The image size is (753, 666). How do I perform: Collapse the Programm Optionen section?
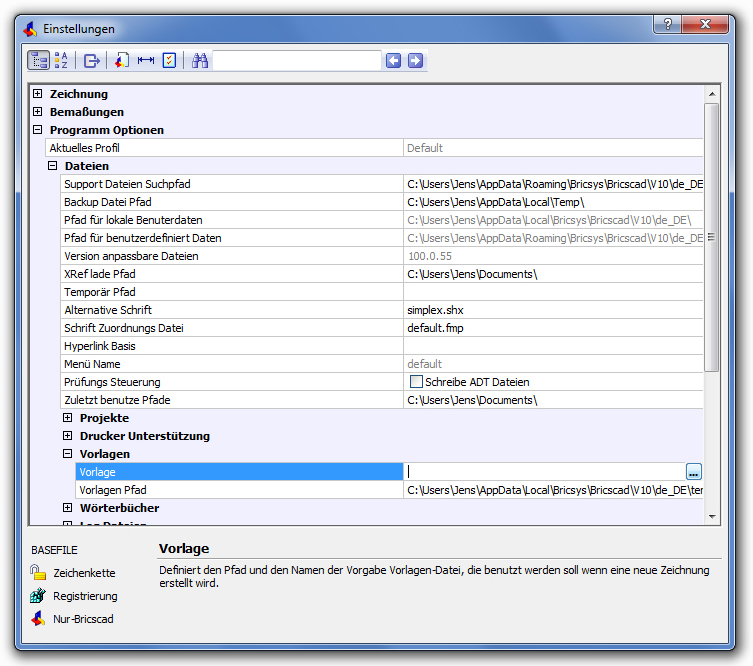point(38,130)
